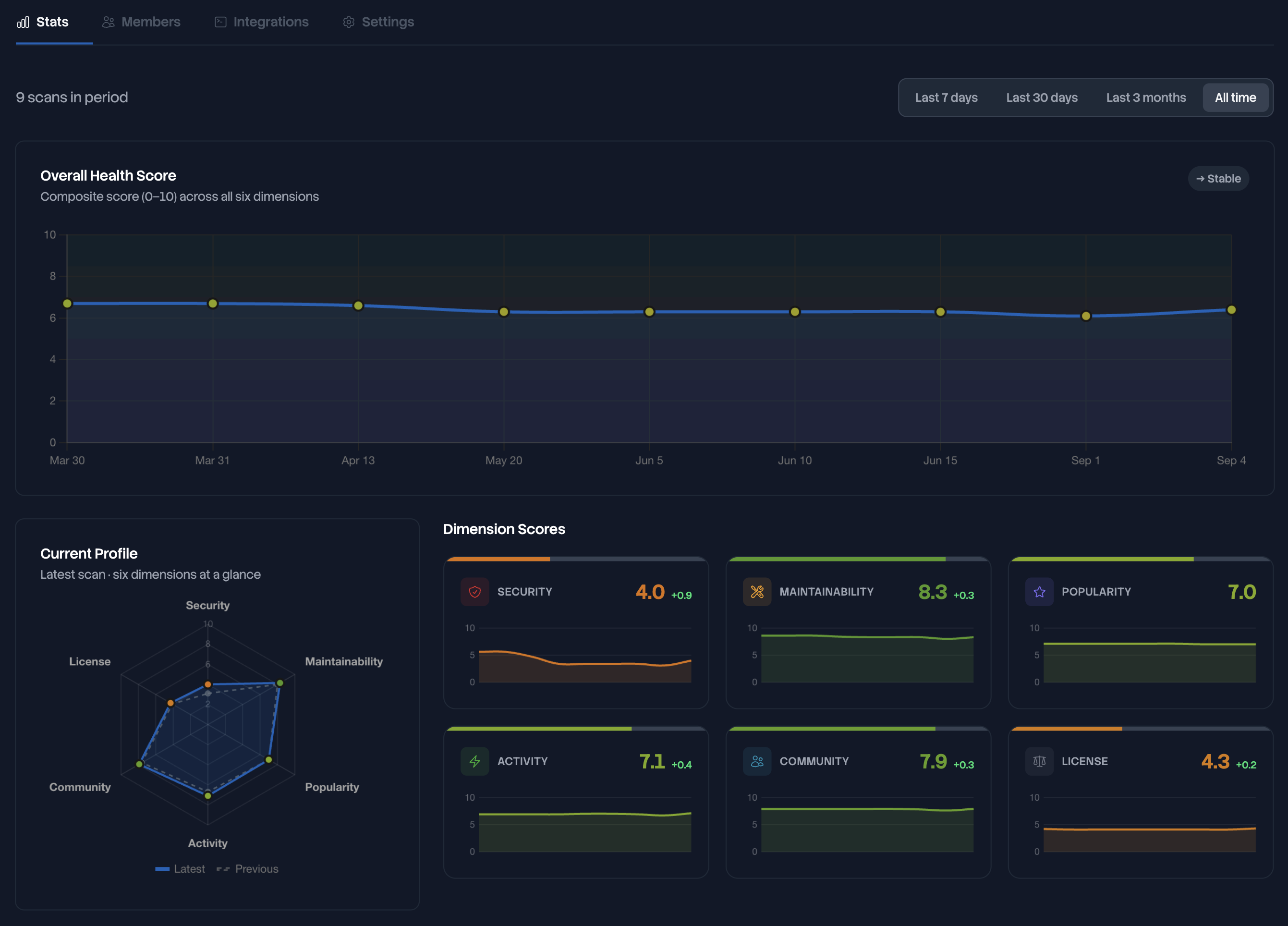1288x926 pixels.
Task: Click the Activity 7.1 score value
Action: [652, 761]
